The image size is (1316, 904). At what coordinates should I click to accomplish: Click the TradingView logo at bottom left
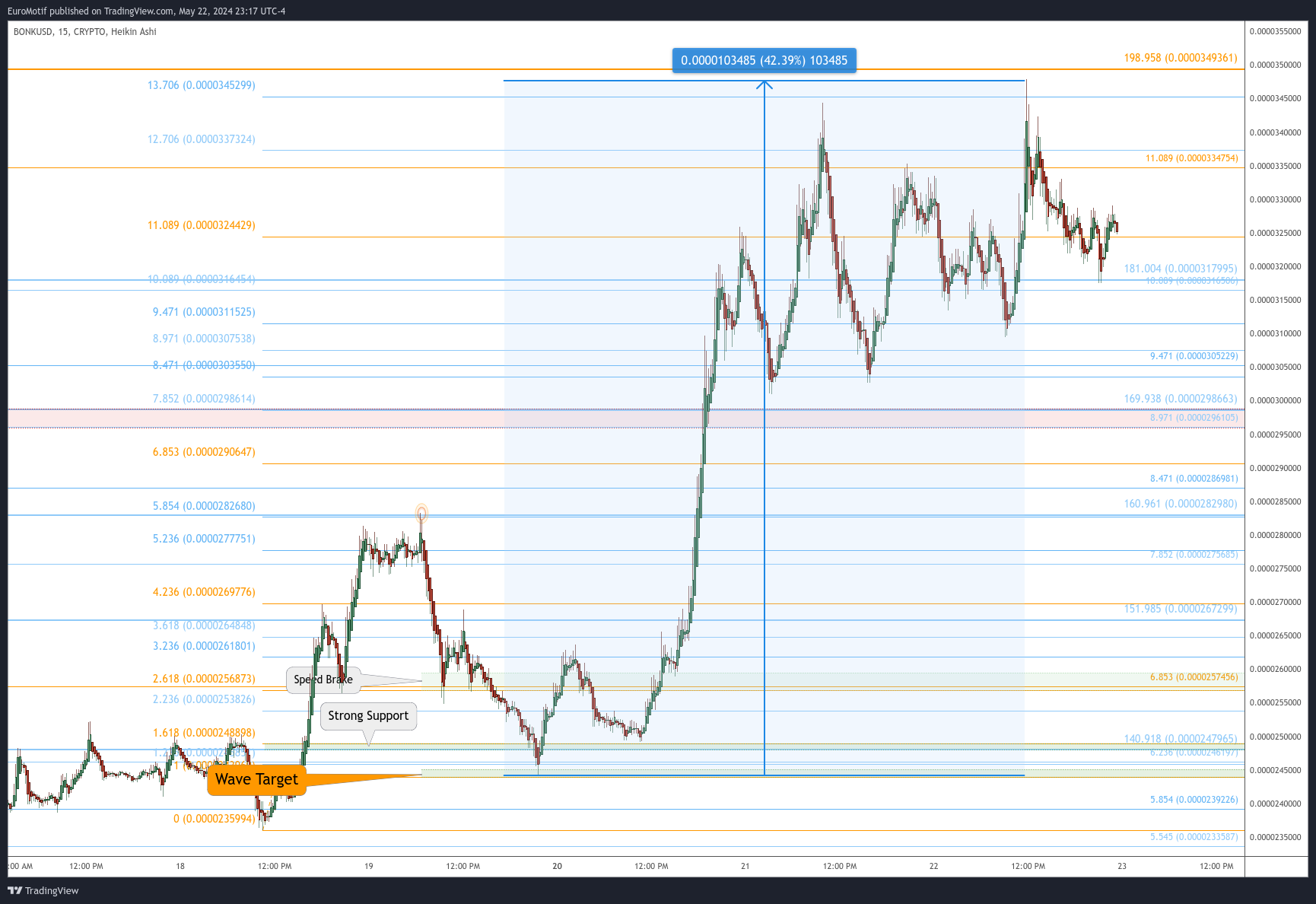pos(43,890)
